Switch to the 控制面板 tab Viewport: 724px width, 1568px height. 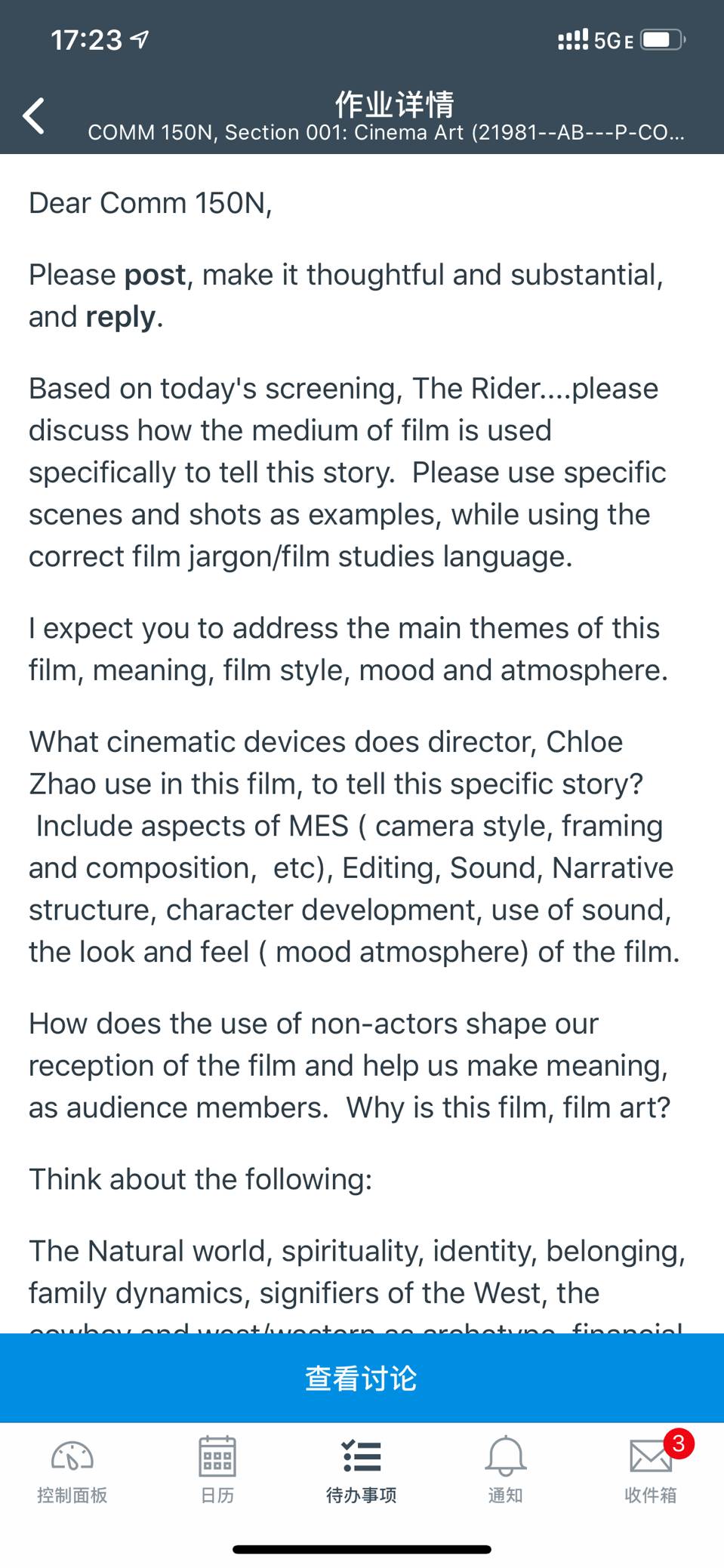point(72,1495)
